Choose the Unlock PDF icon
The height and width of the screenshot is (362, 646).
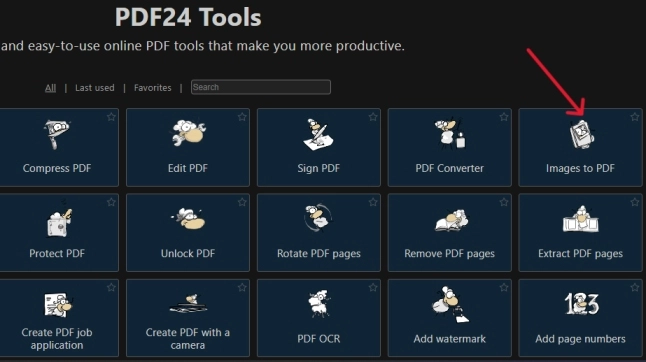(x=188, y=219)
